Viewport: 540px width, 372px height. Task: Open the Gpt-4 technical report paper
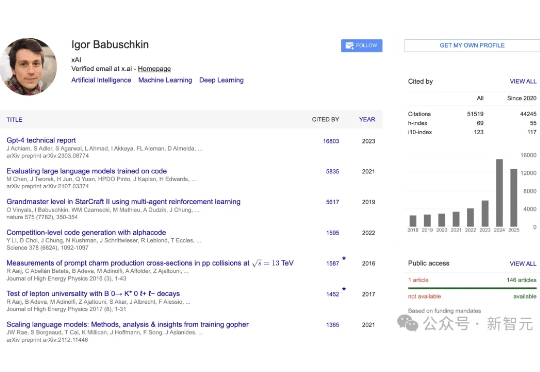click(x=41, y=141)
